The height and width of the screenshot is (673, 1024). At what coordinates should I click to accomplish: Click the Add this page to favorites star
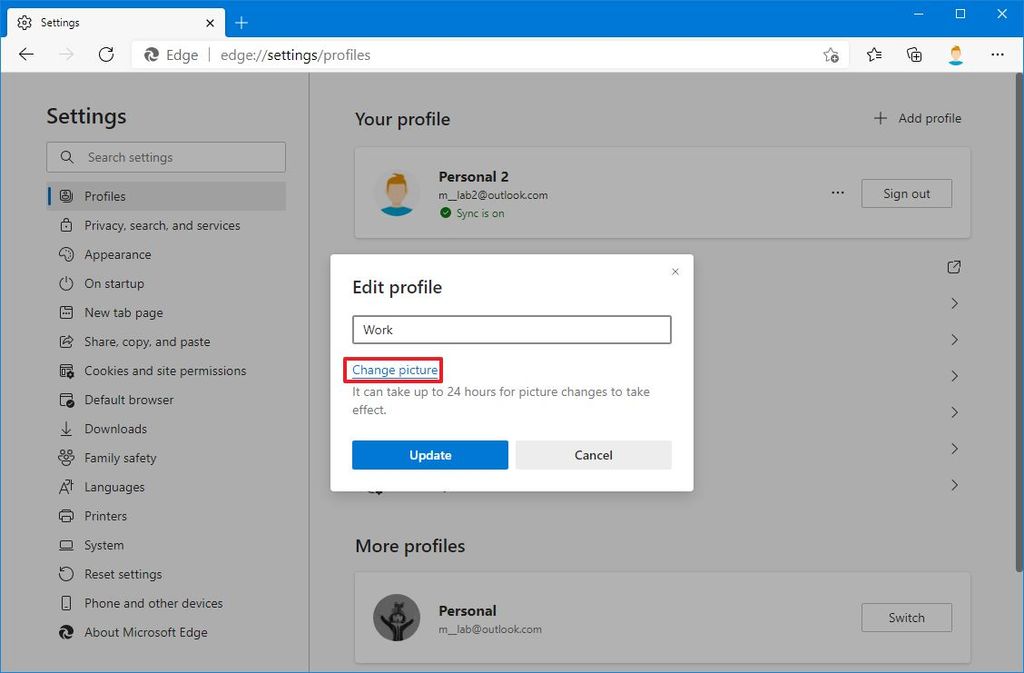tap(831, 56)
